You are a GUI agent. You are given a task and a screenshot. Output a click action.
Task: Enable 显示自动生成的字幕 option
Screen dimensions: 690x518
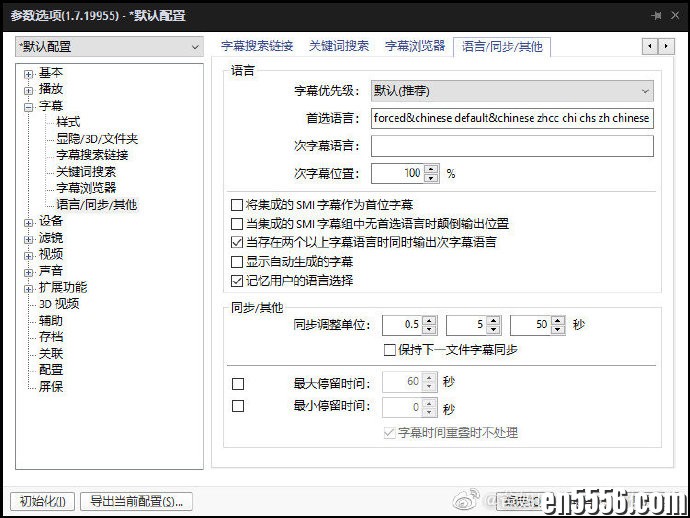pos(237,262)
